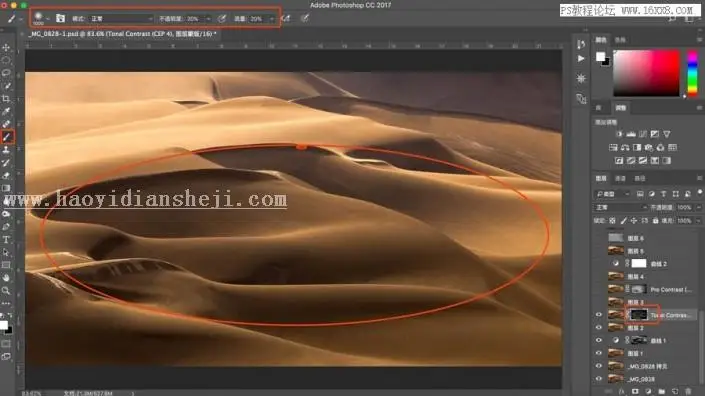
Task: Expand the brush opacity 20% dropdown
Action: [x=208, y=19]
